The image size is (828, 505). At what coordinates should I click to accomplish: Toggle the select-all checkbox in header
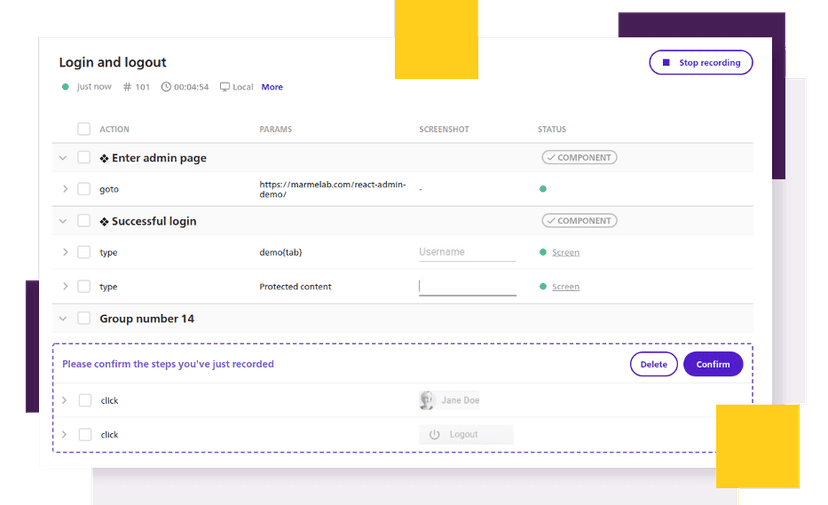84,129
